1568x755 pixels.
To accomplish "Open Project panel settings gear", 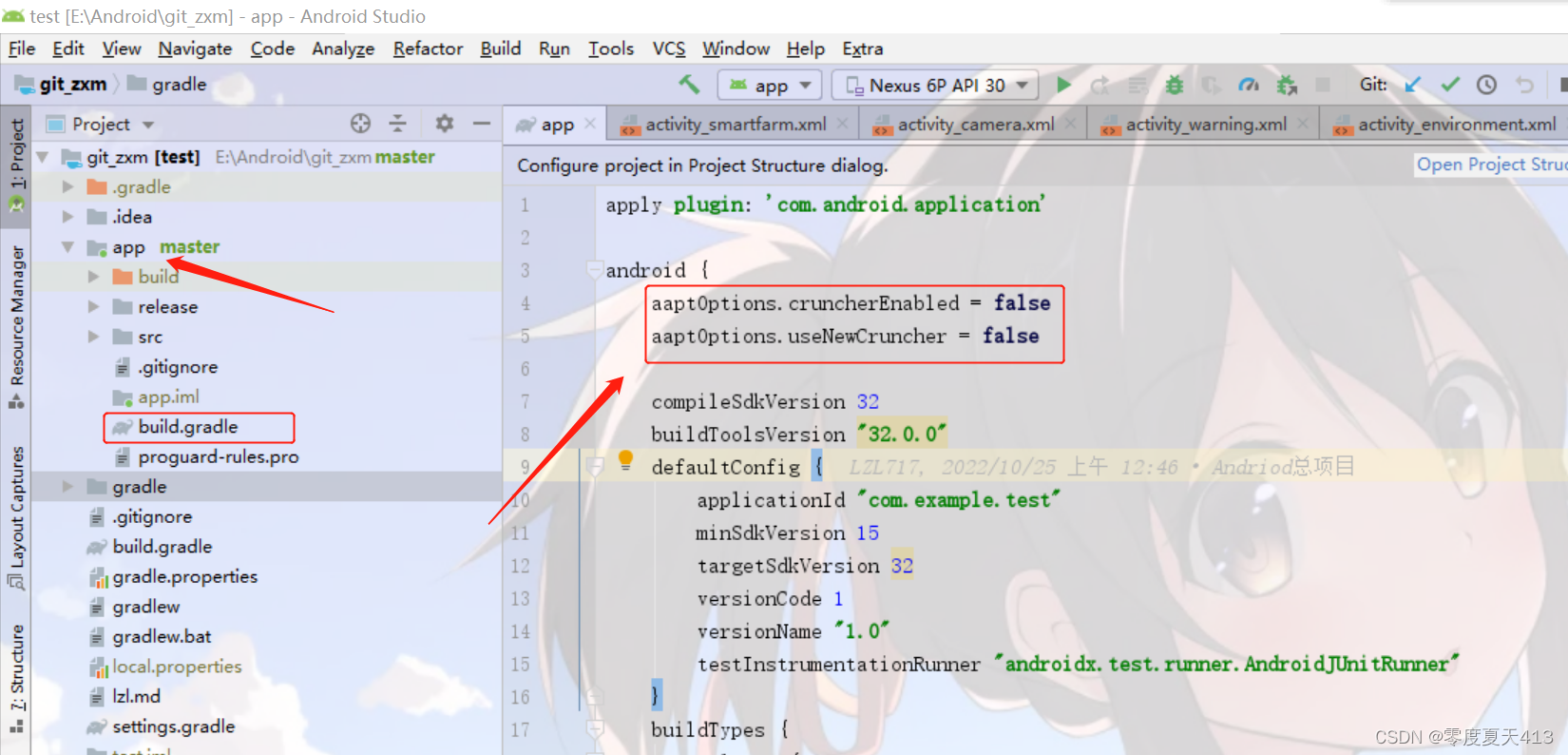I will 444,123.
